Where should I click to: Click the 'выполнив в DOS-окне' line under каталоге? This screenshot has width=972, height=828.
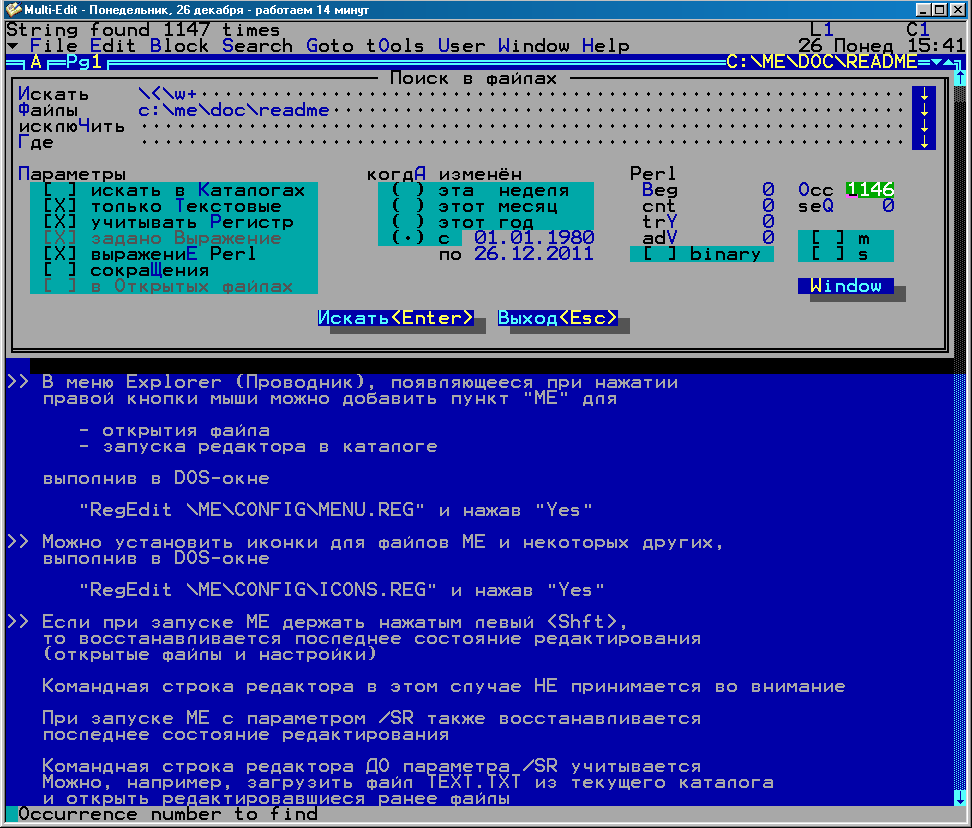pos(156,478)
